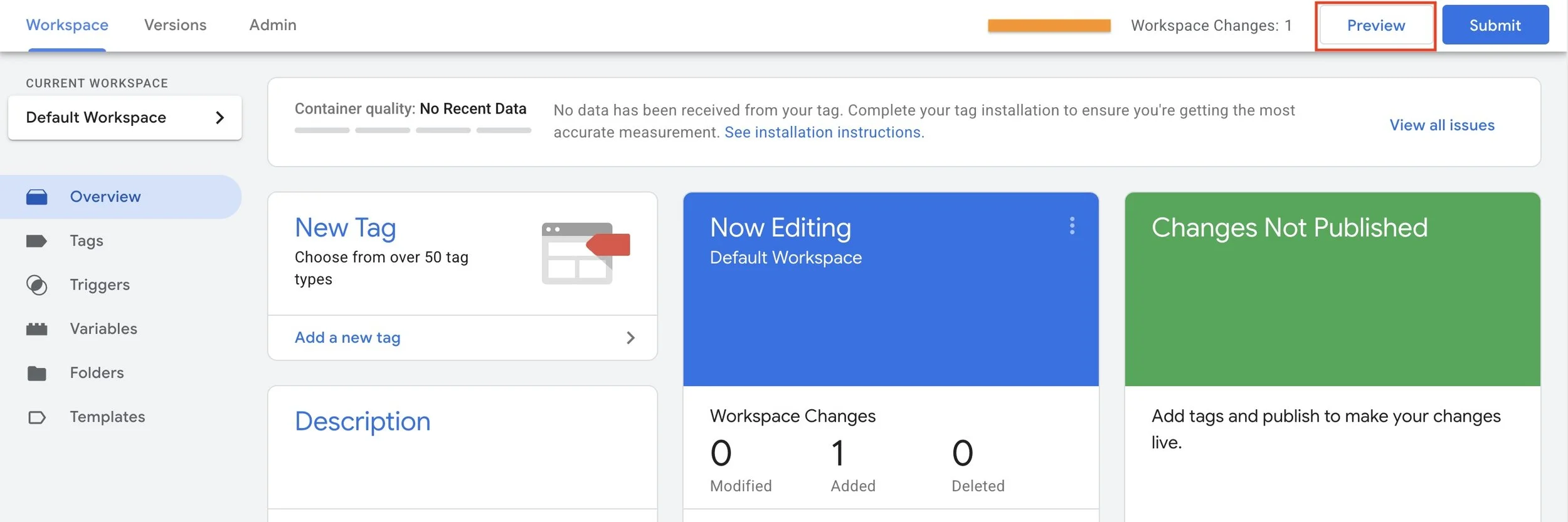Click the blue Submit button
The width and height of the screenshot is (1568, 522).
coord(1495,25)
